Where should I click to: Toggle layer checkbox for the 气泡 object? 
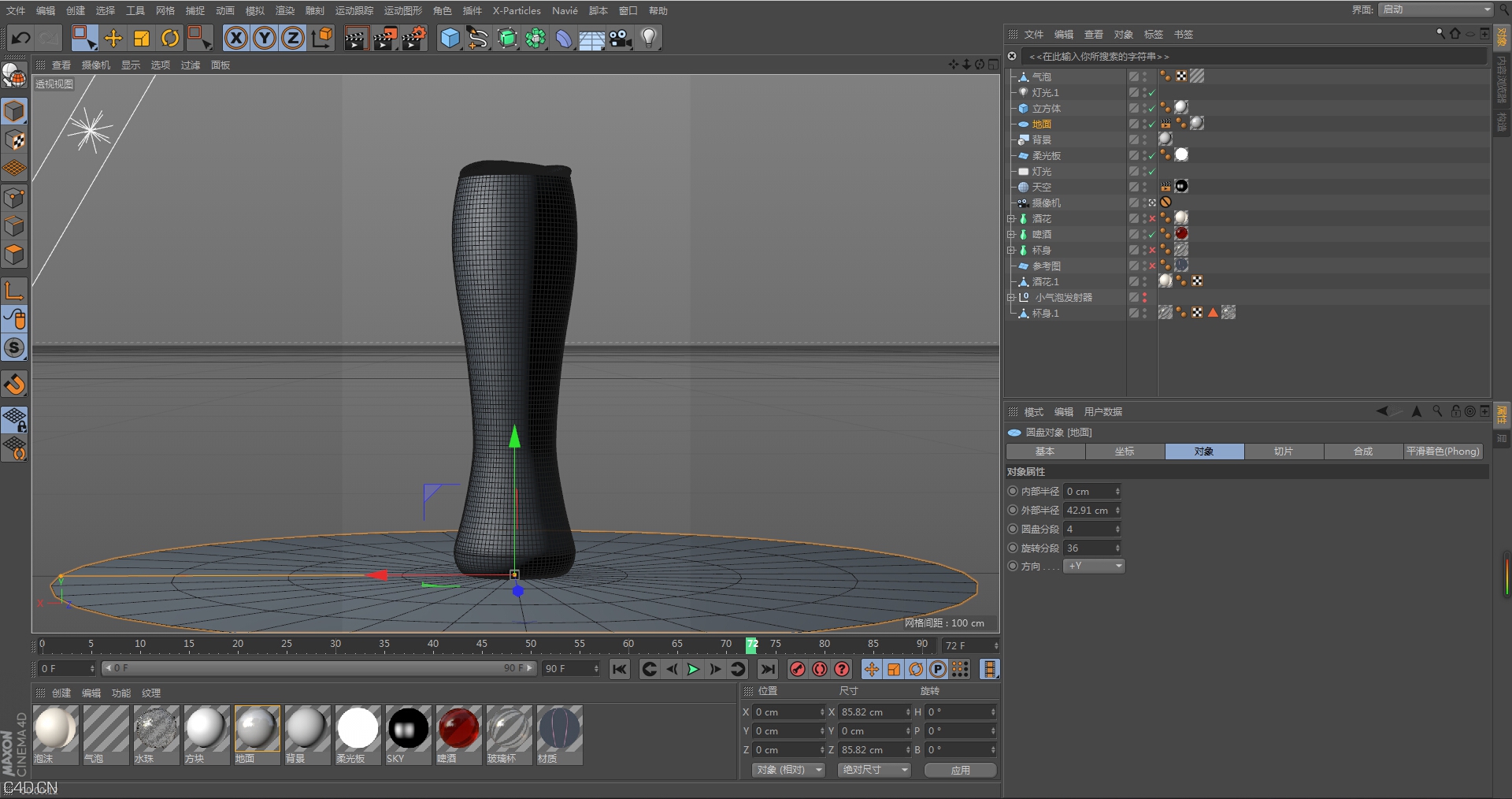click(x=1134, y=76)
